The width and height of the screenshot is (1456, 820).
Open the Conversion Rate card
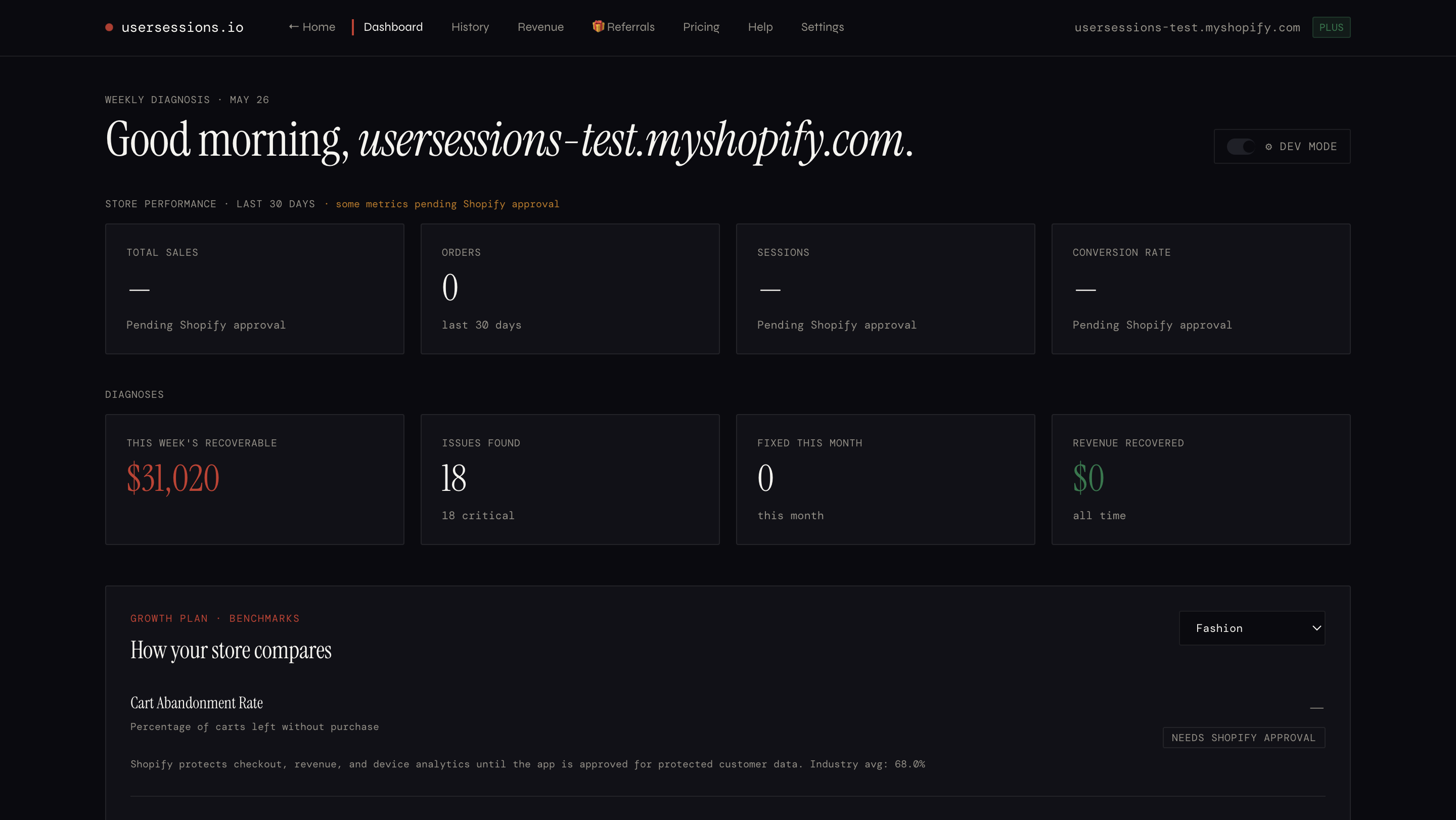(x=1201, y=289)
